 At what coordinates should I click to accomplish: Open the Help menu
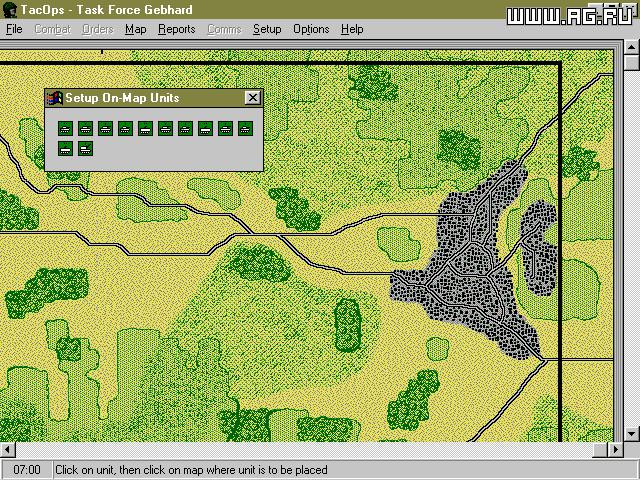(x=352, y=29)
